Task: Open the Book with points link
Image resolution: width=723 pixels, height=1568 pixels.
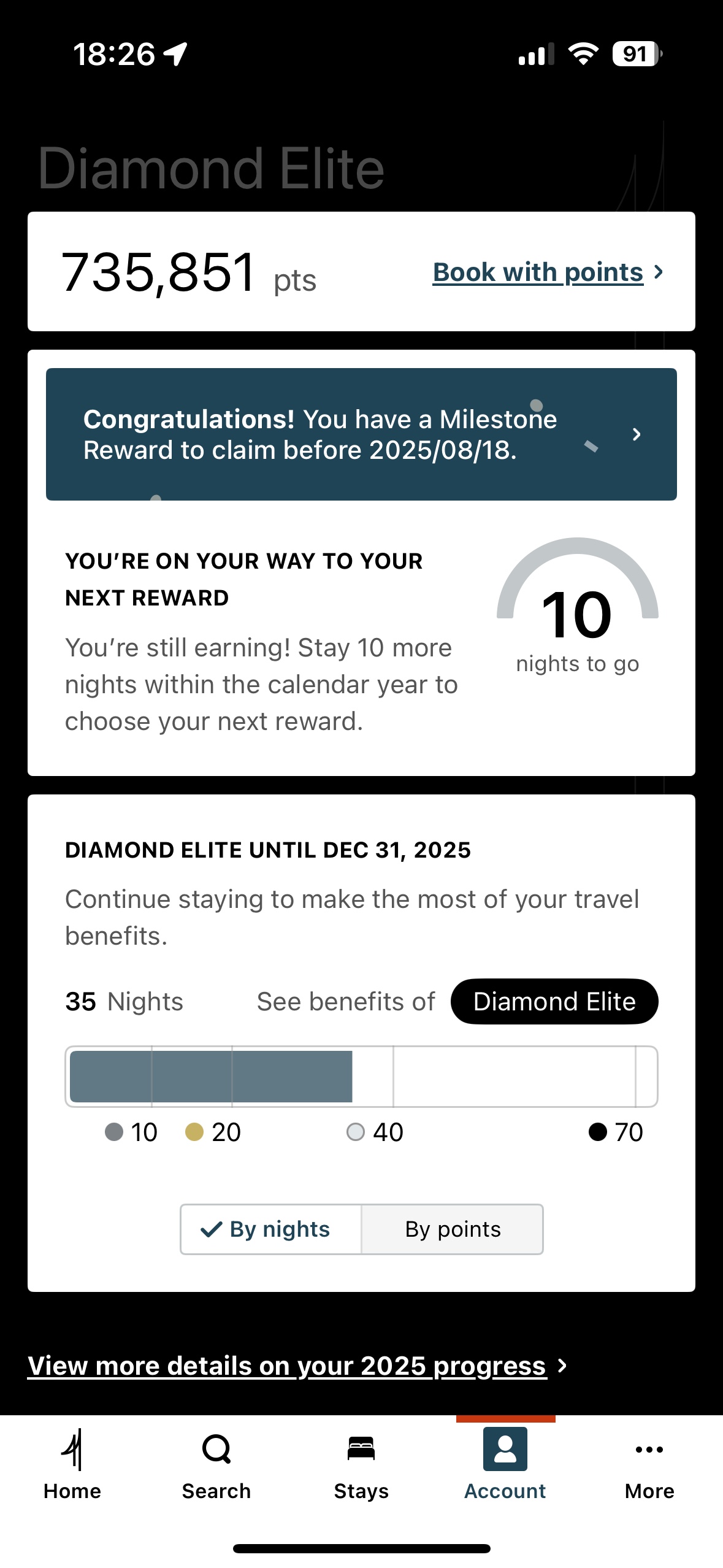Action: (x=538, y=272)
